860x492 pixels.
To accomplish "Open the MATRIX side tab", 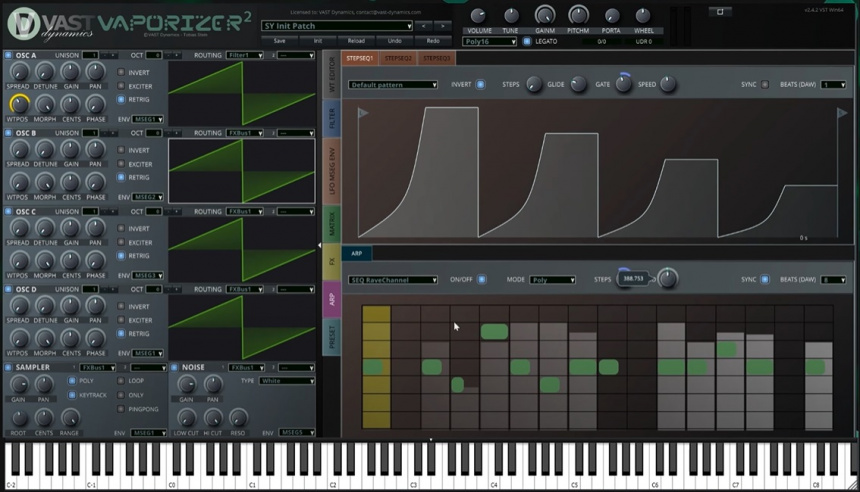I will [x=332, y=224].
